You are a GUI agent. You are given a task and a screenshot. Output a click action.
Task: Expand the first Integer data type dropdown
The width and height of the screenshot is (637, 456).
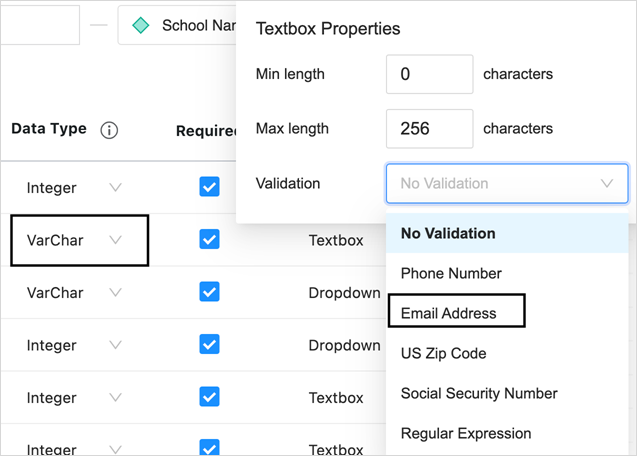115,188
